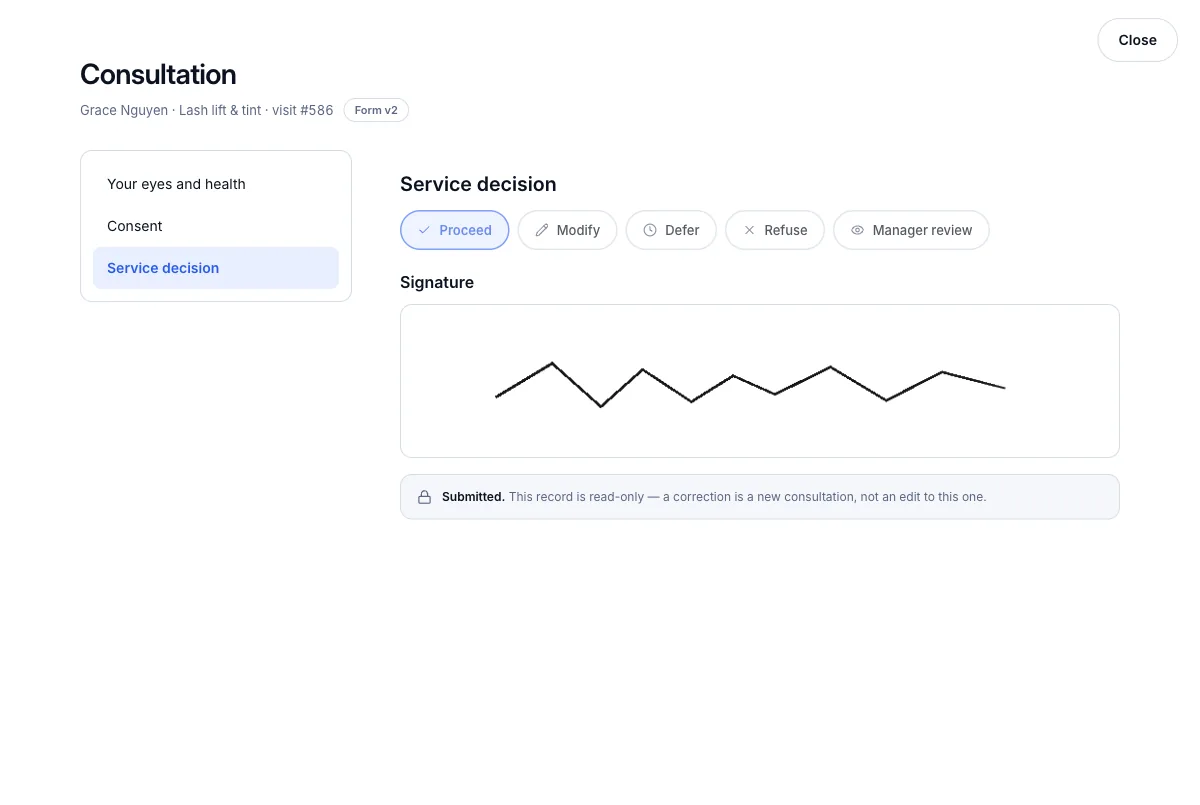Screen dimensions: 1200x805
Task: Pick the Defer decision option
Action: pyautogui.click(x=671, y=230)
